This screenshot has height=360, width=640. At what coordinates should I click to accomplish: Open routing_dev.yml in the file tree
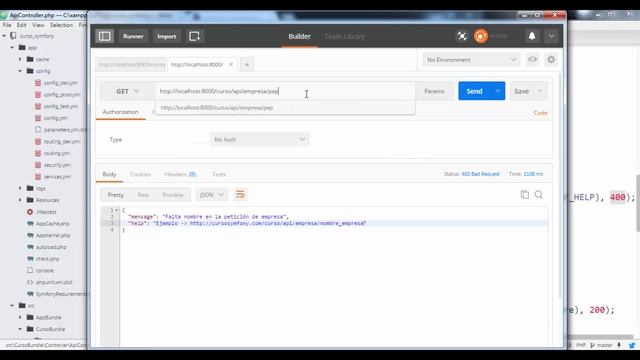coord(62,141)
